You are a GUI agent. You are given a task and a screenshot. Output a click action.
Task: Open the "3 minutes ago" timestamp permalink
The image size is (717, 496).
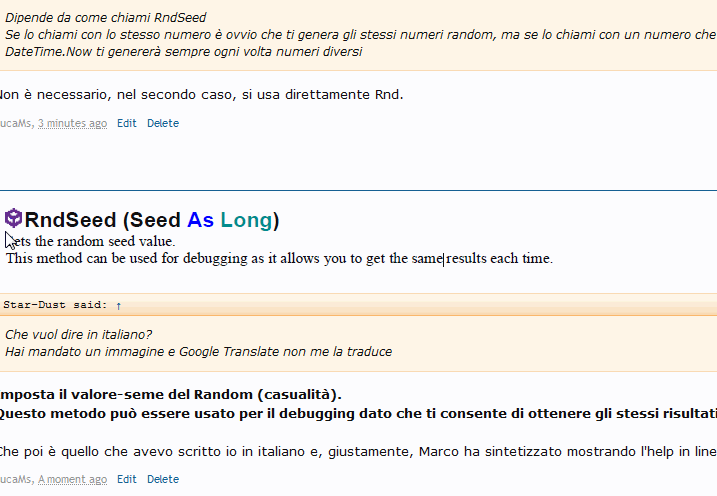[72, 123]
